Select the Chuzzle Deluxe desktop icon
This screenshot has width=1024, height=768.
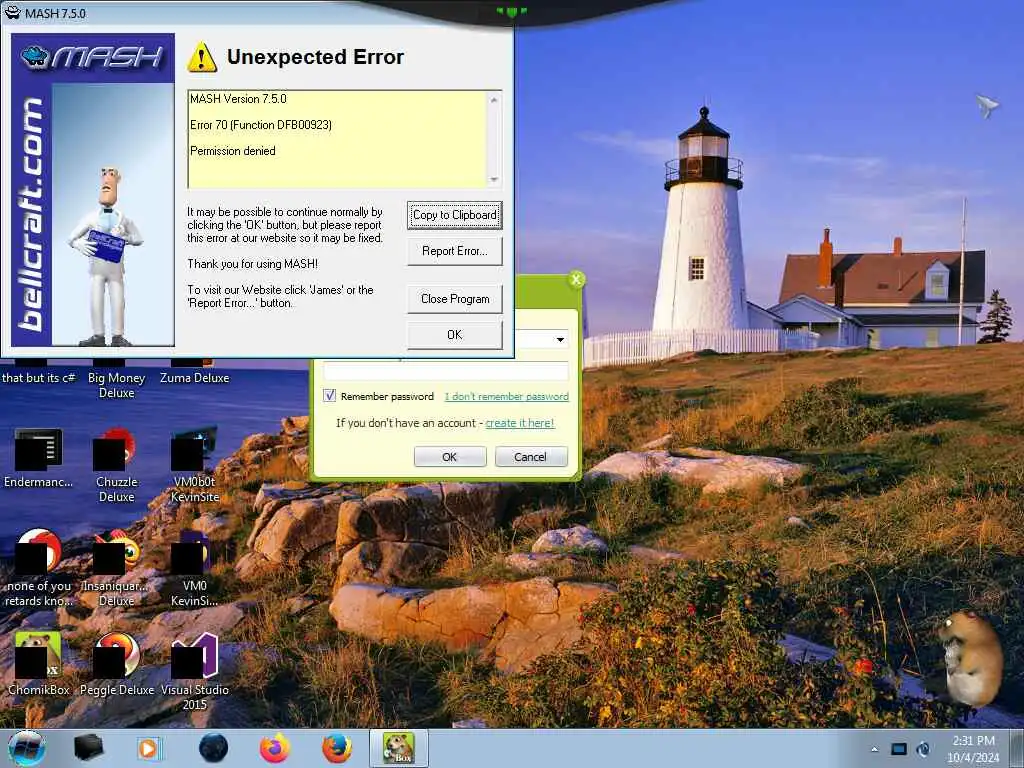tap(116, 465)
